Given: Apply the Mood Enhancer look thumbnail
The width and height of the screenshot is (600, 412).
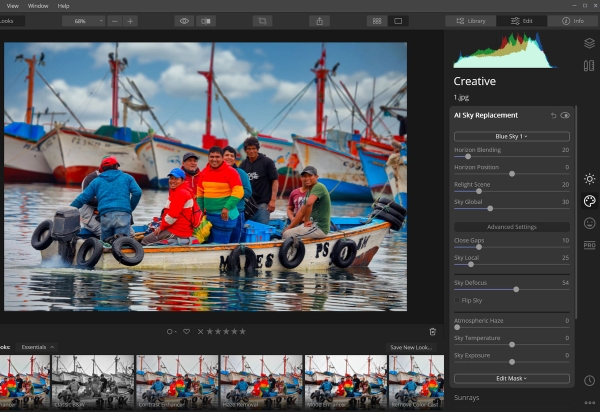Looking at the screenshot, I should click(346, 382).
